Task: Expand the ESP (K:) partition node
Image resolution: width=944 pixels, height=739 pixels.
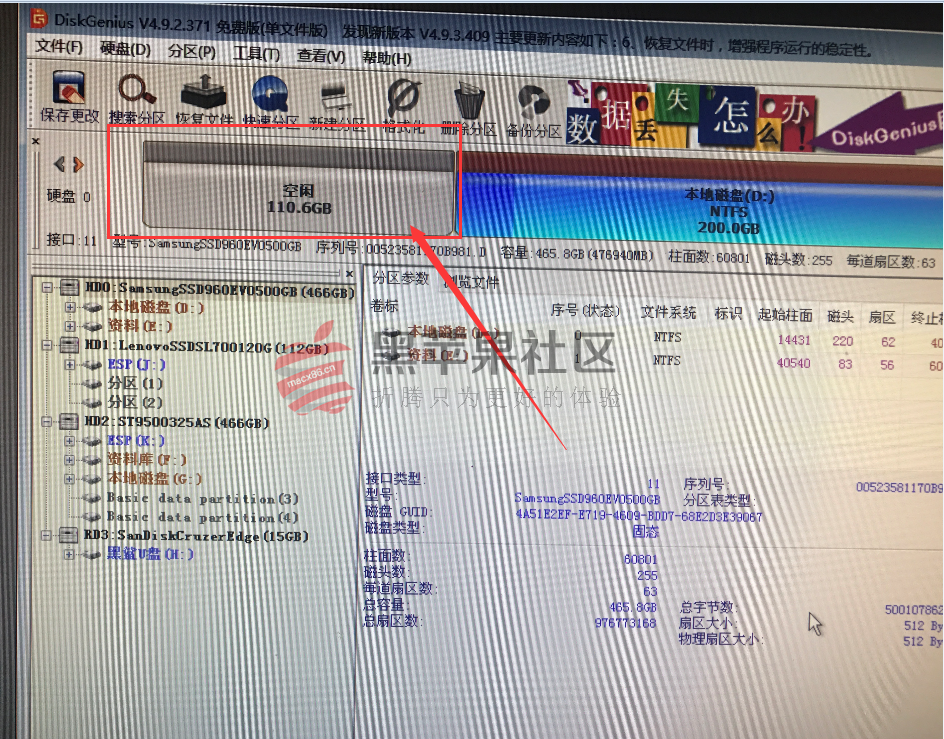Action: (x=69, y=440)
